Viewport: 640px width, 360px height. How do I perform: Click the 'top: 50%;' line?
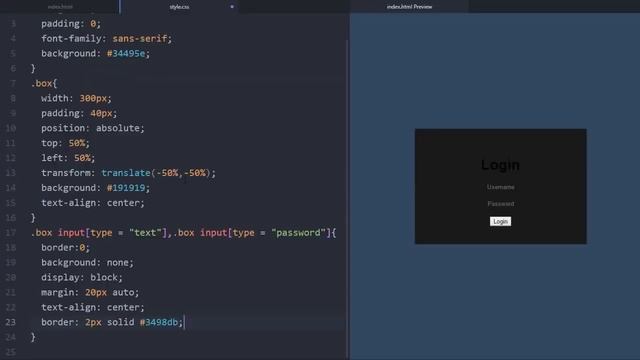pyautogui.click(x=65, y=143)
